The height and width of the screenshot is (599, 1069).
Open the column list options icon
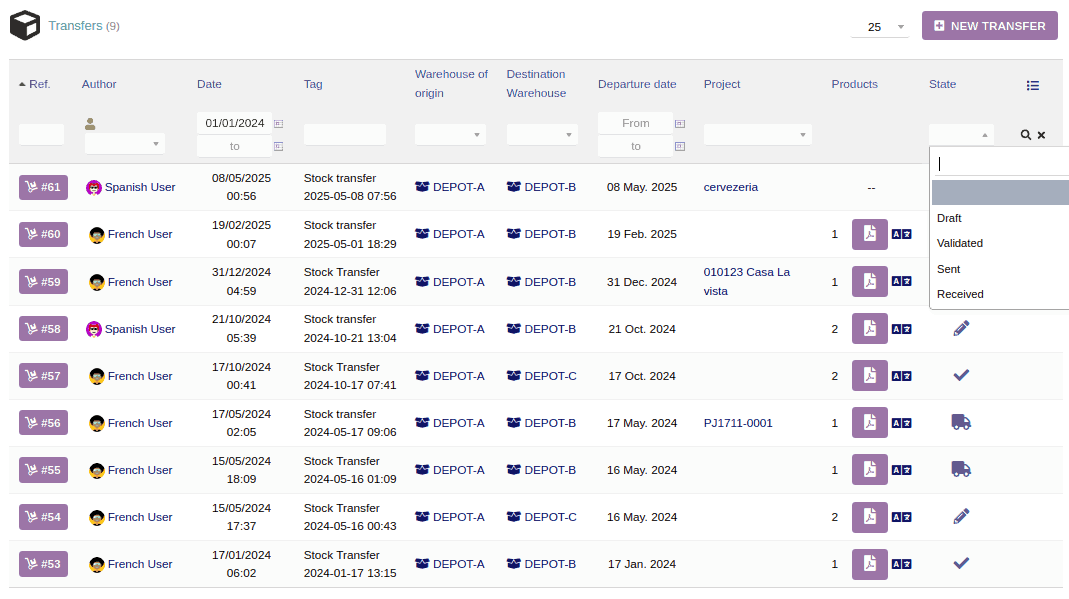pyautogui.click(x=1033, y=85)
